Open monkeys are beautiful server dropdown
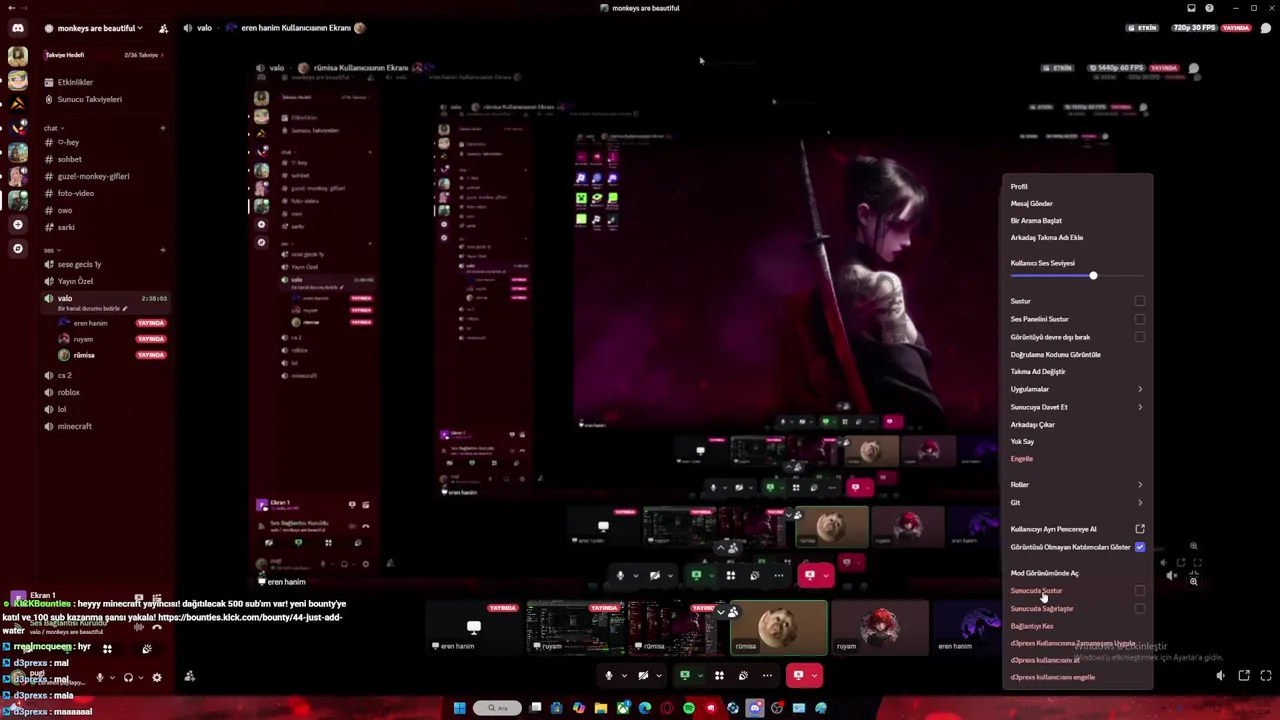Image resolution: width=1280 pixels, height=720 pixels. click(100, 28)
